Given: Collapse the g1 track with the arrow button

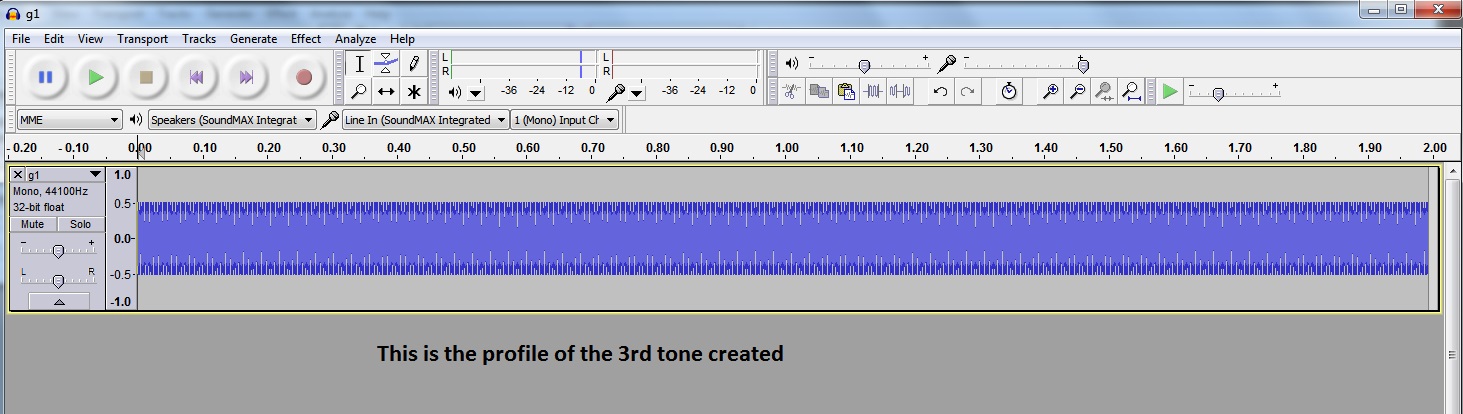Looking at the screenshot, I should (58, 301).
